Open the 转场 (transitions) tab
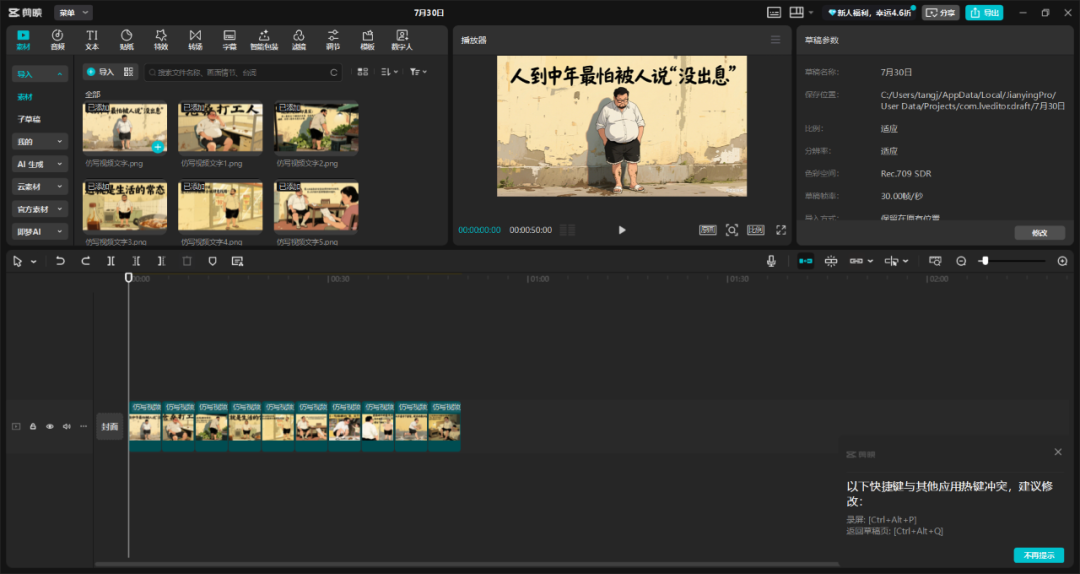The width and height of the screenshot is (1080, 574). (x=195, y=39)
